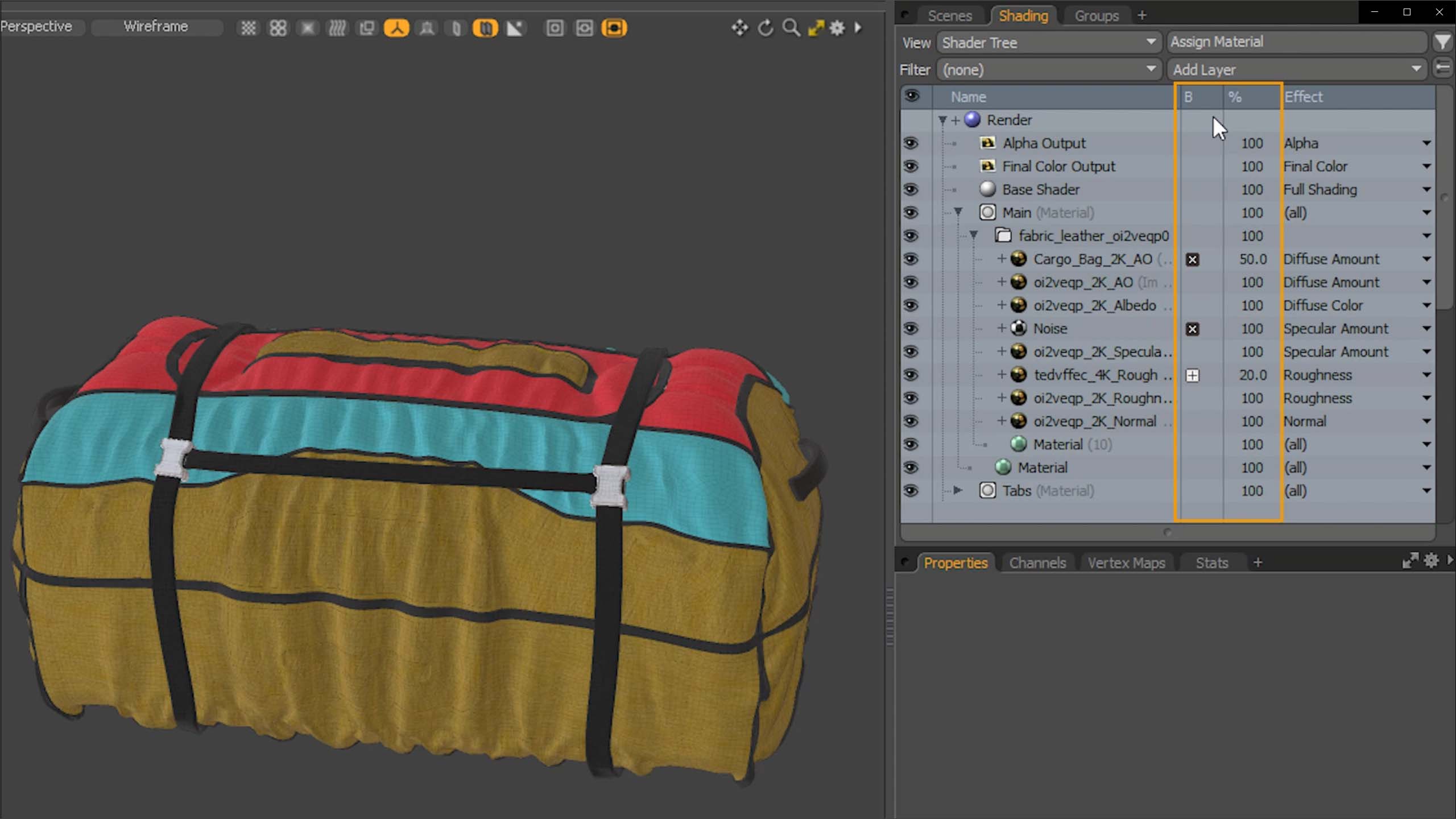Screen dimensions: 1456x819
Task: Add new tab with plus next to Stats
Action: [x=1258, y=562]
